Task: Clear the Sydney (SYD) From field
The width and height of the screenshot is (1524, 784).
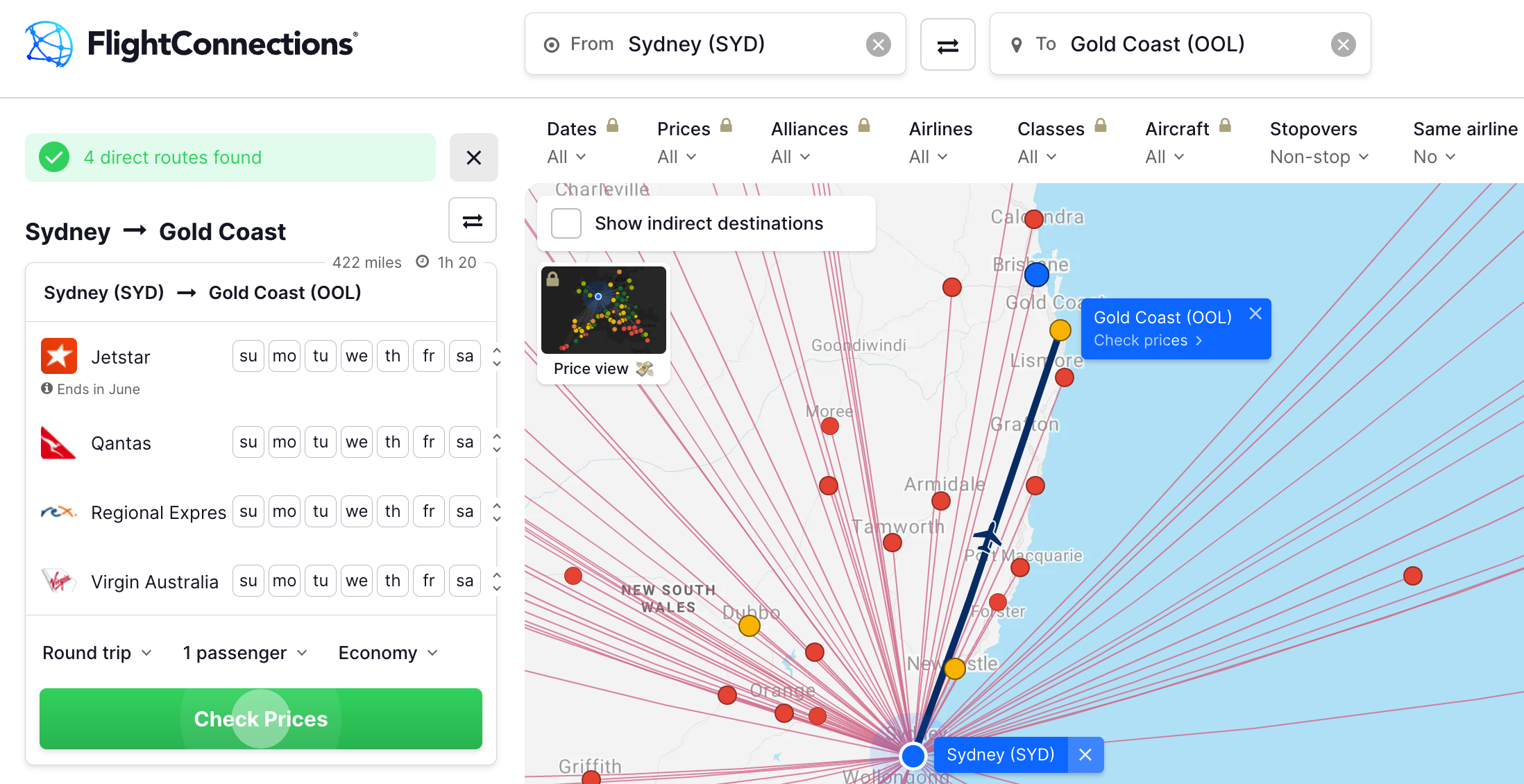Action: tap(878, 44)
